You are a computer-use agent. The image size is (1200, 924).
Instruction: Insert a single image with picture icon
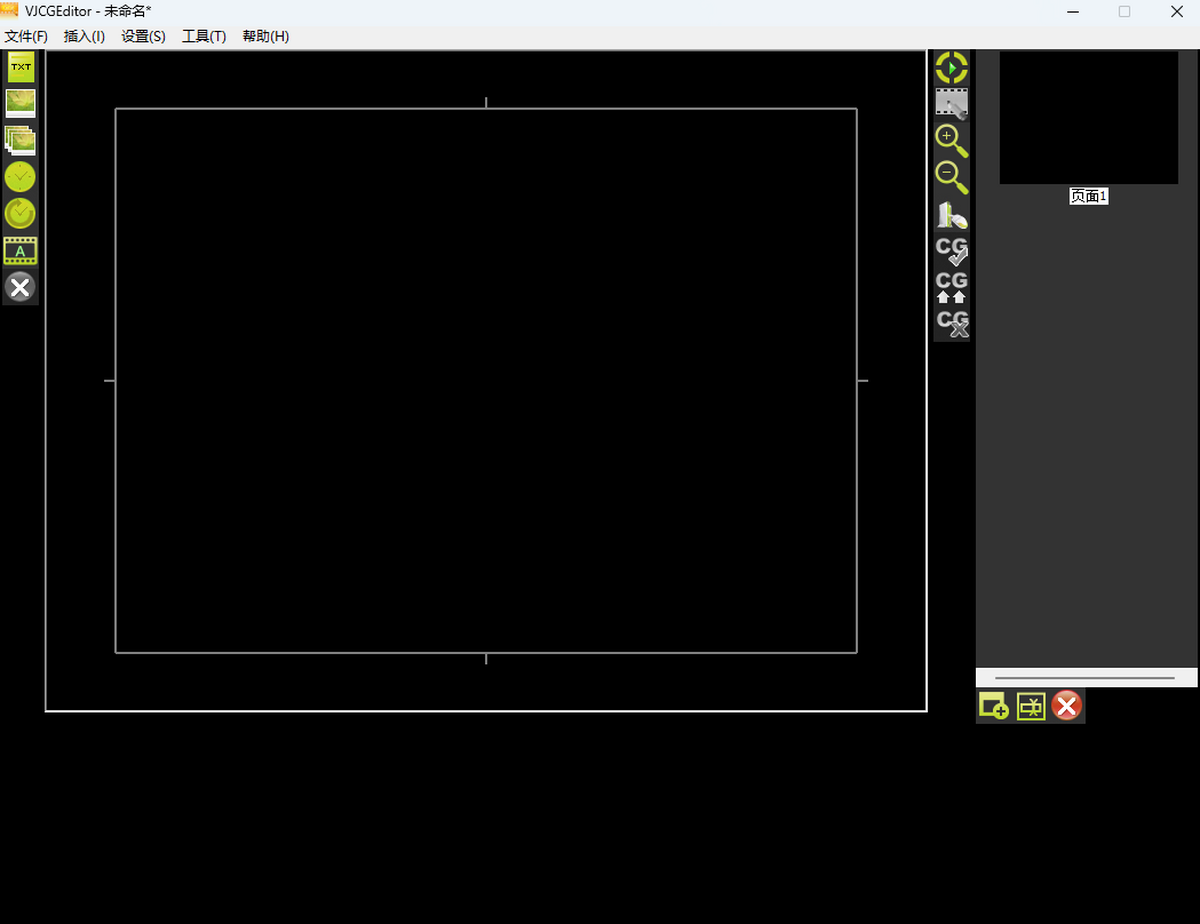point(20,103)
